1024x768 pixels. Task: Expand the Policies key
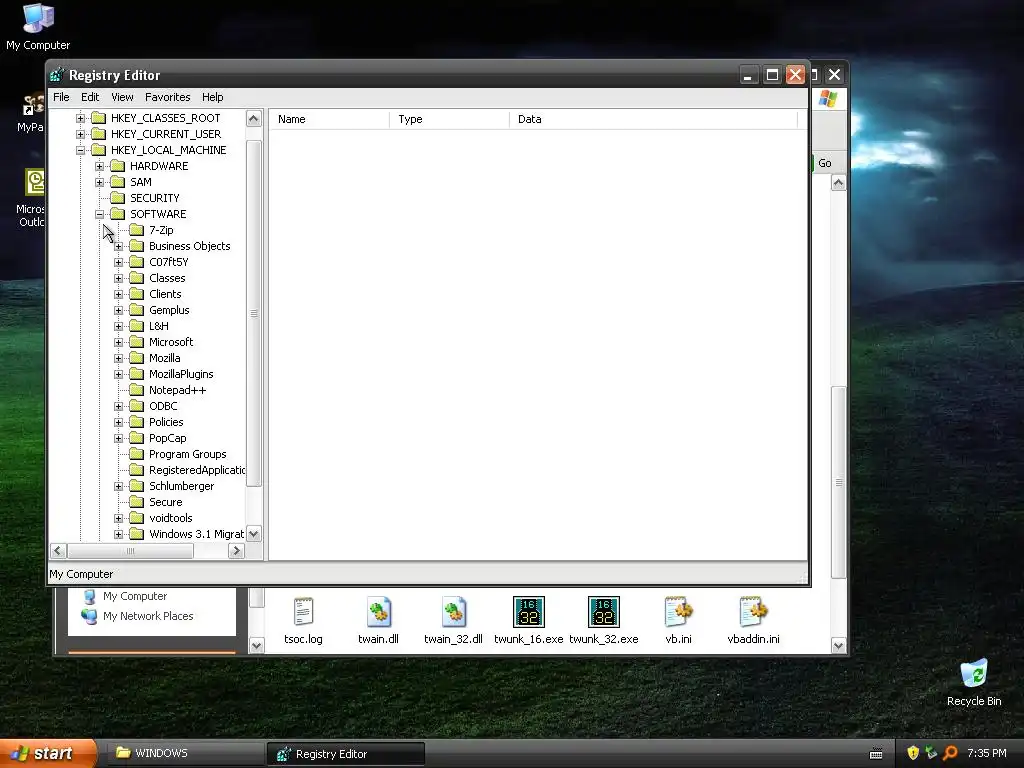point(118,422)
